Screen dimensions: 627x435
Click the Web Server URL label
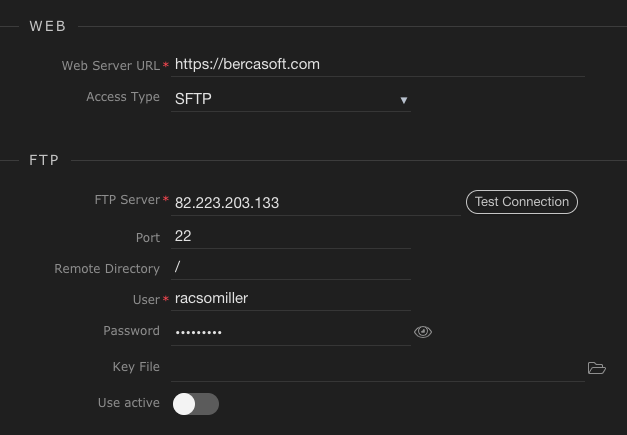click(110, 65)
